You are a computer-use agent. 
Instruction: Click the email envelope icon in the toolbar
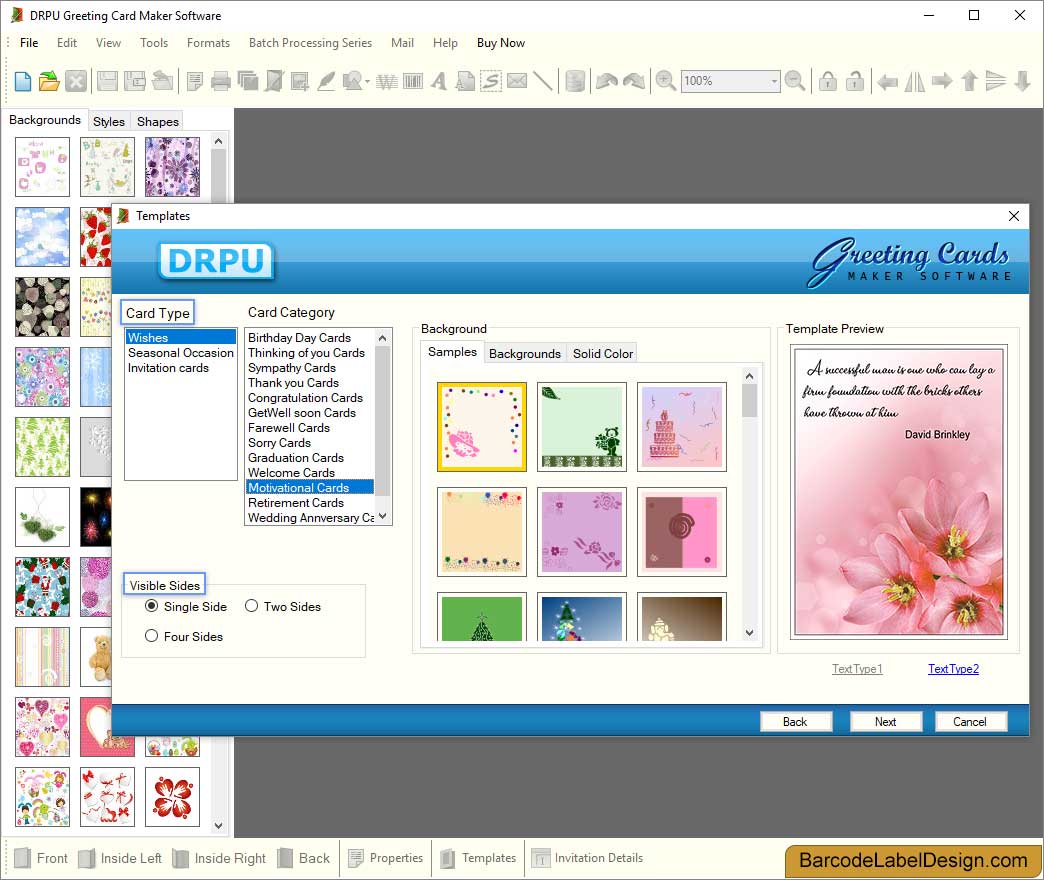coord(517,81)
